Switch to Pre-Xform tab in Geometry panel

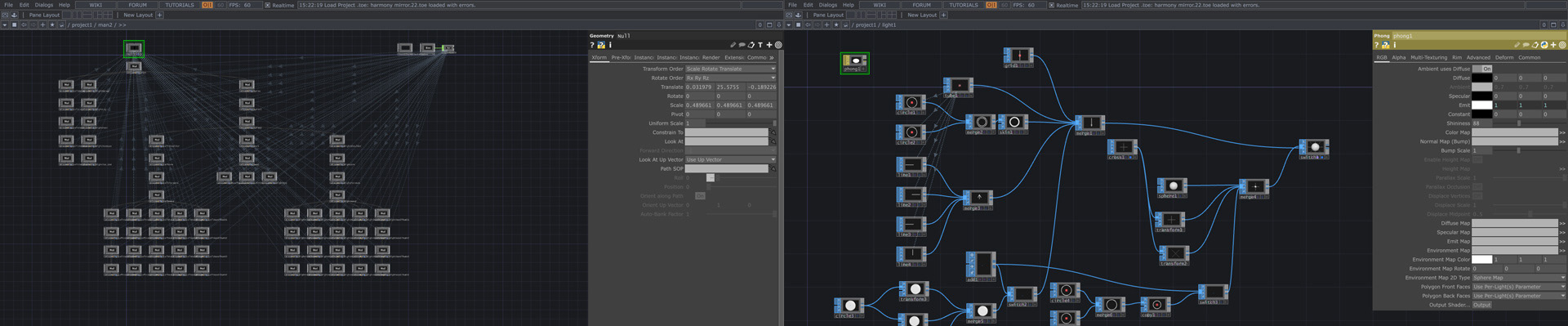(x=621, y=58)
